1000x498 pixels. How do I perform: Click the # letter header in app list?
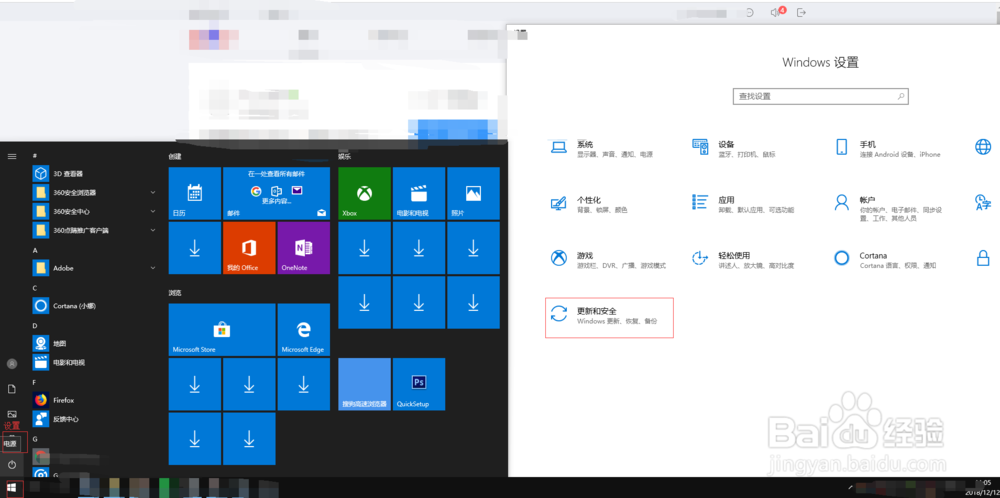tap(34, 156)
